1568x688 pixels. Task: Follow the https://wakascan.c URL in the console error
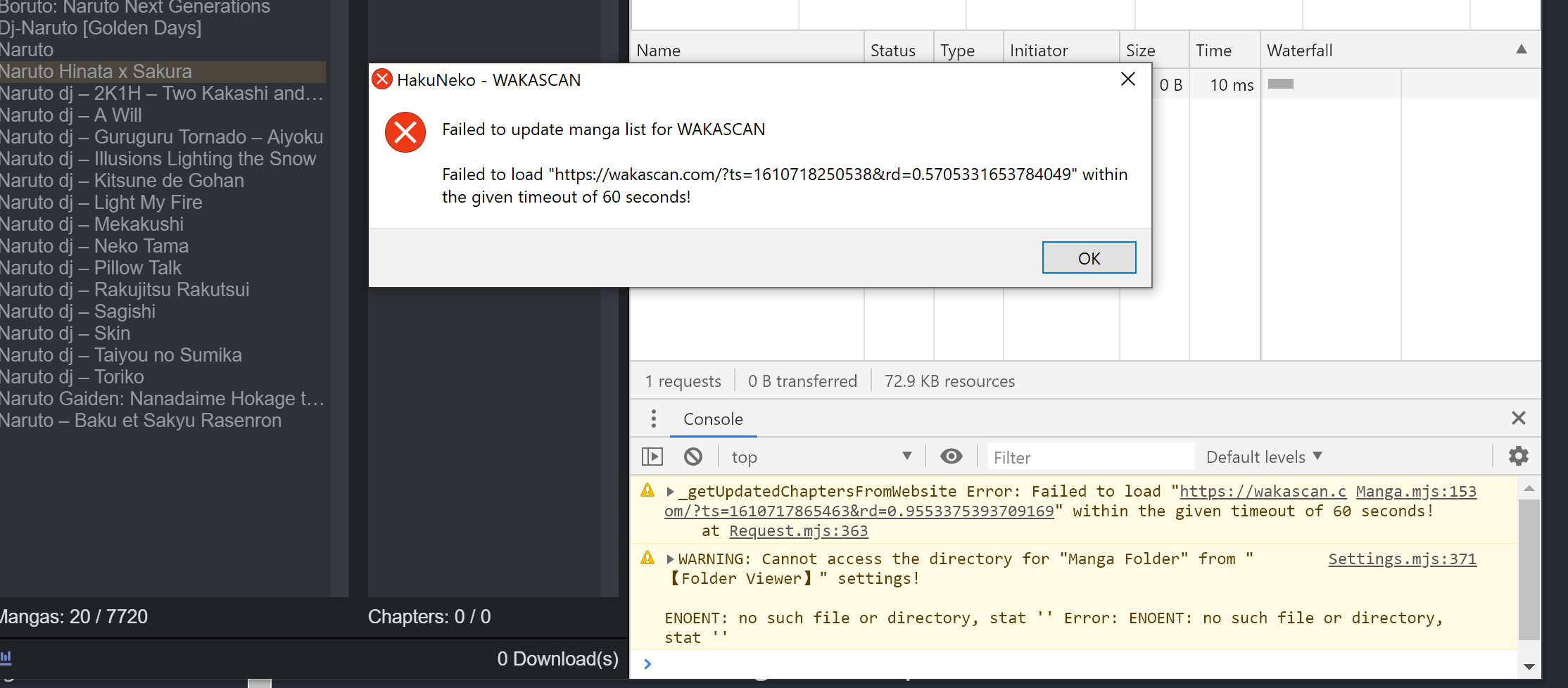click(1263, 491)
